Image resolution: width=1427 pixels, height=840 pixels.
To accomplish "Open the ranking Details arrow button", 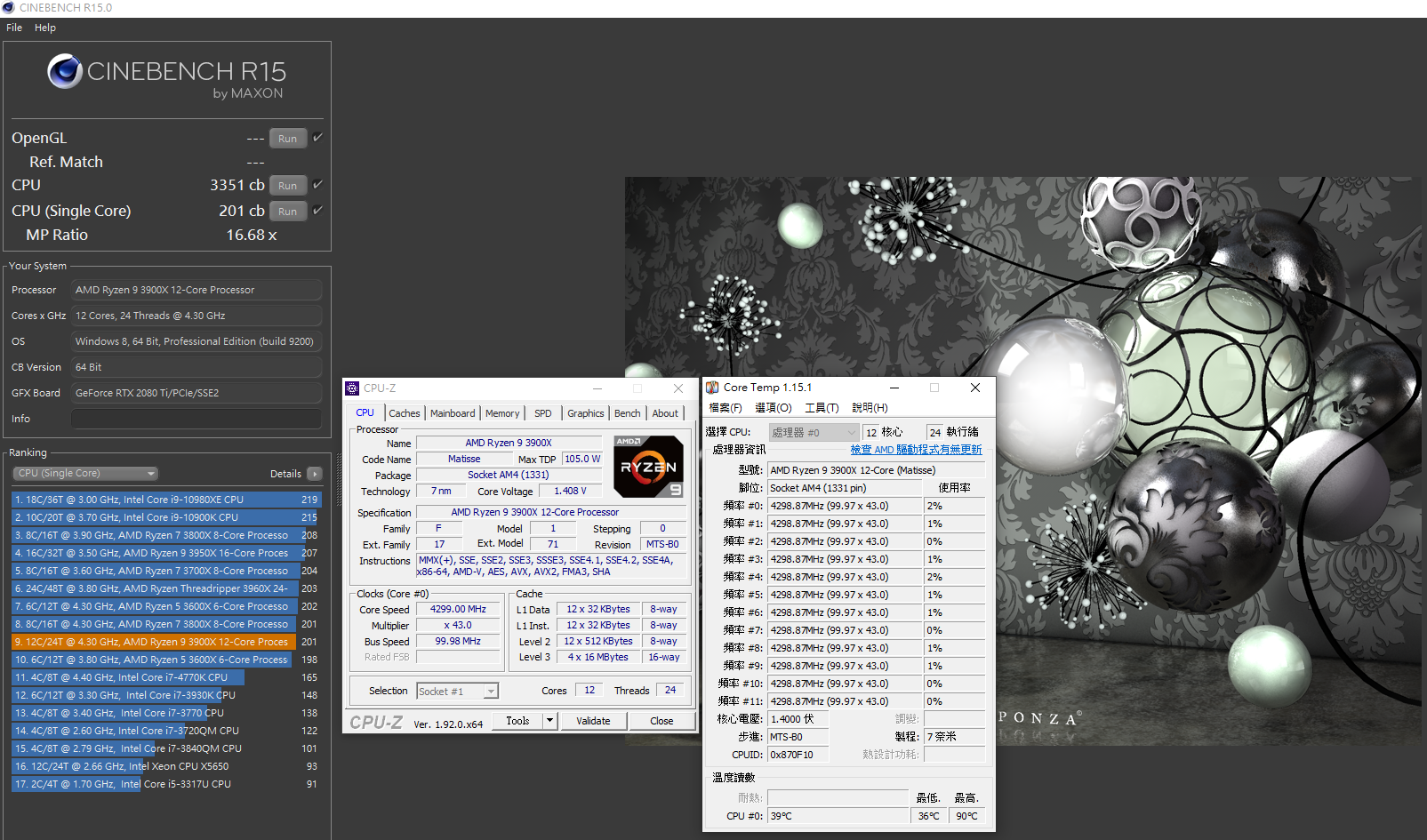I will pyautogui.click(x=315, y=474).
